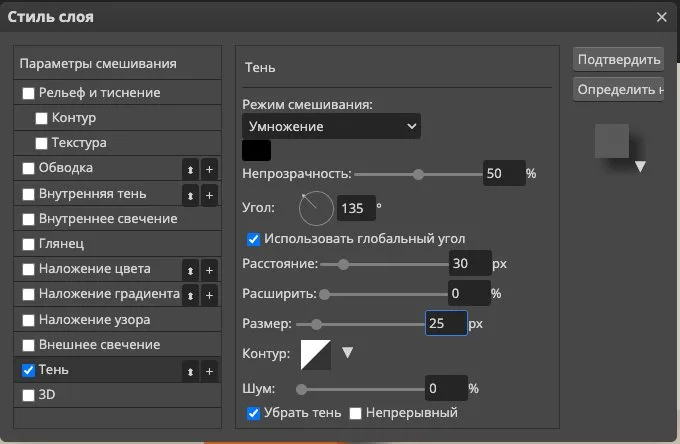This screenshot has height=444, width=680.
Task: Click the reorder arrows icon beside Тень
Action: pyautogui.click(x=190, y=371)
